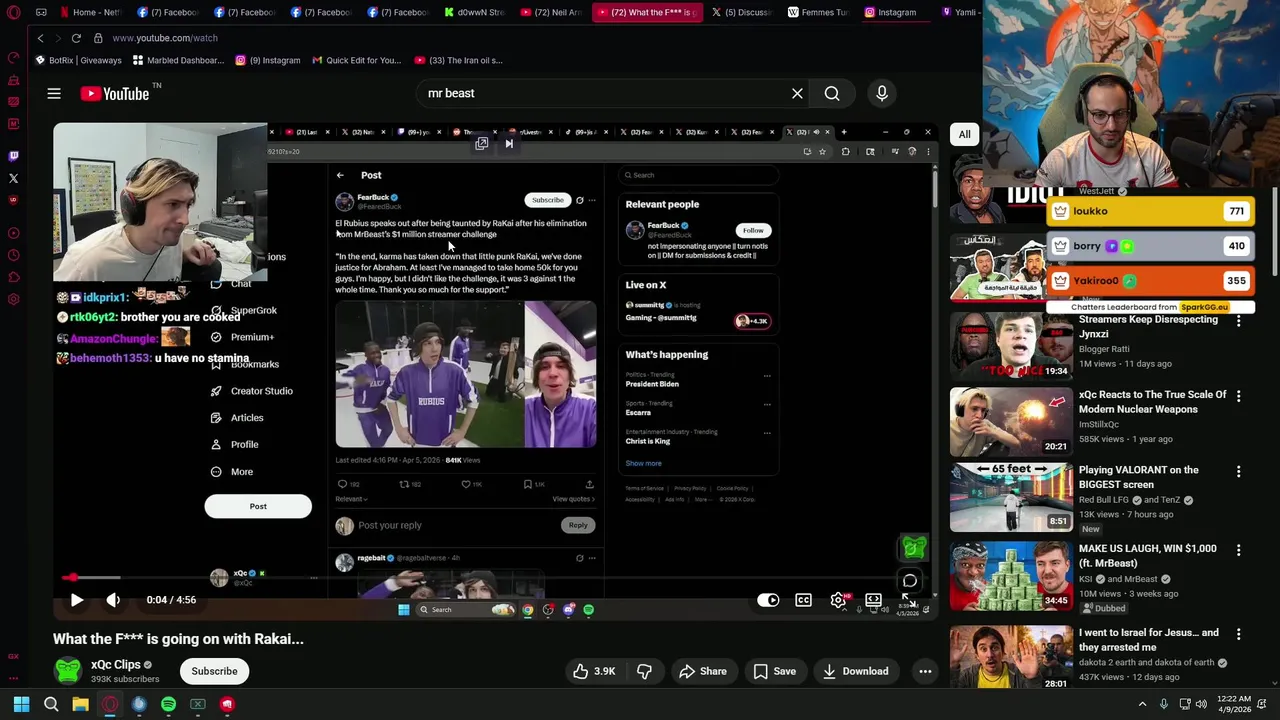The height and width of the screenshot is (720, 1280).
Task: Go to the YouTube home logo
Action: (x=115, y=93)
